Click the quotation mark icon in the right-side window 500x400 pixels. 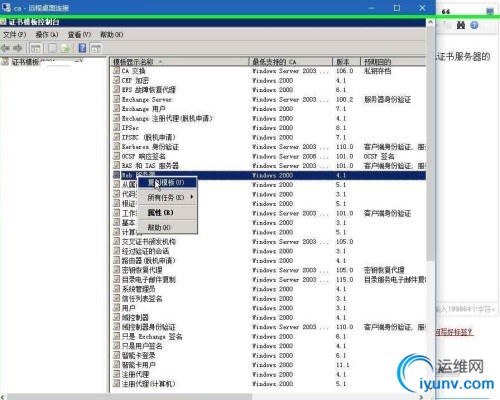(446, 12)
